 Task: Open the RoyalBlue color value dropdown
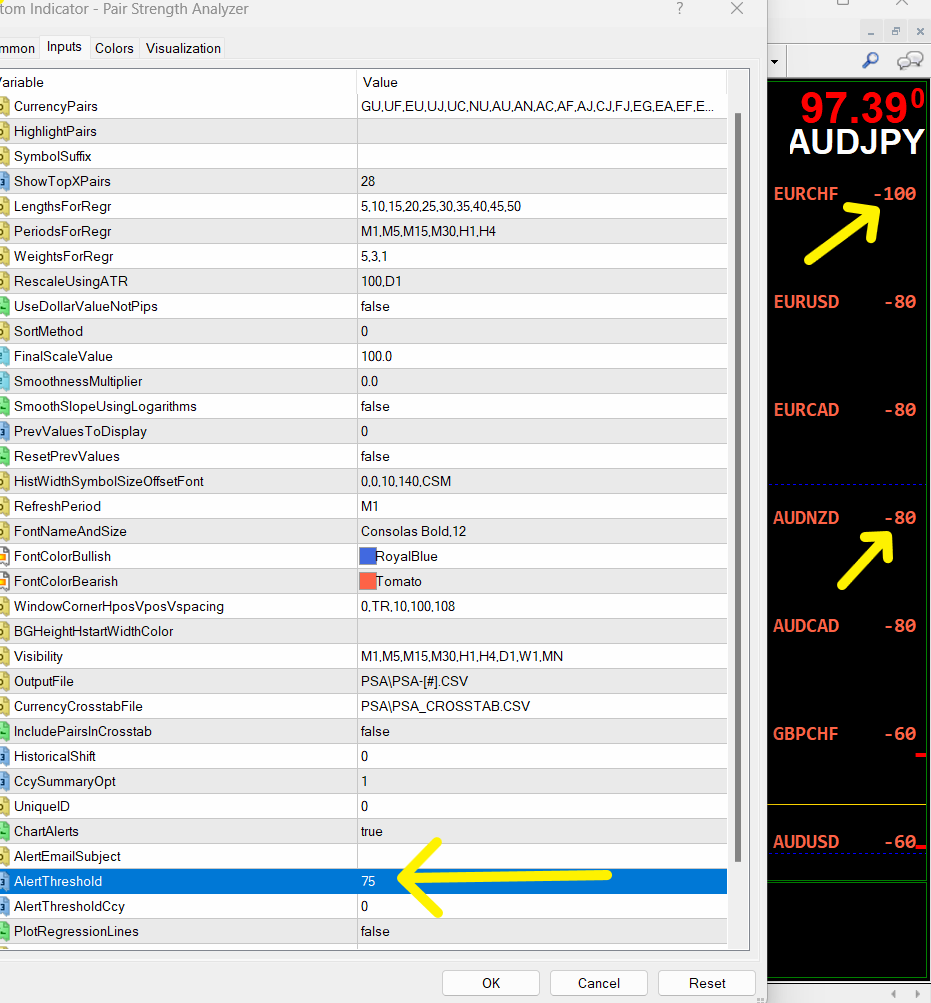[542, 557]
